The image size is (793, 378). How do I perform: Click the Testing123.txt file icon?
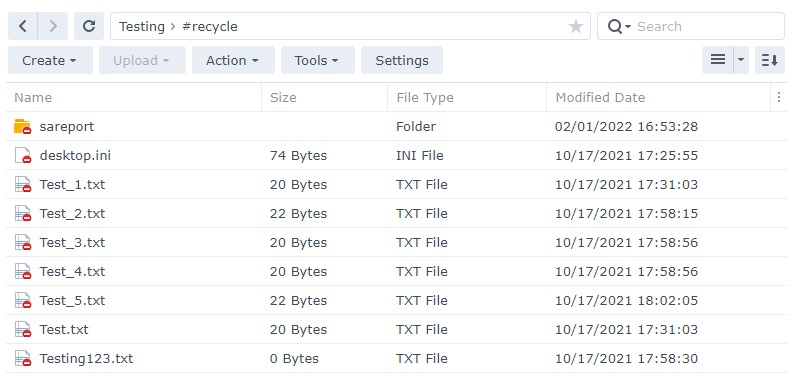click(23, 358)
